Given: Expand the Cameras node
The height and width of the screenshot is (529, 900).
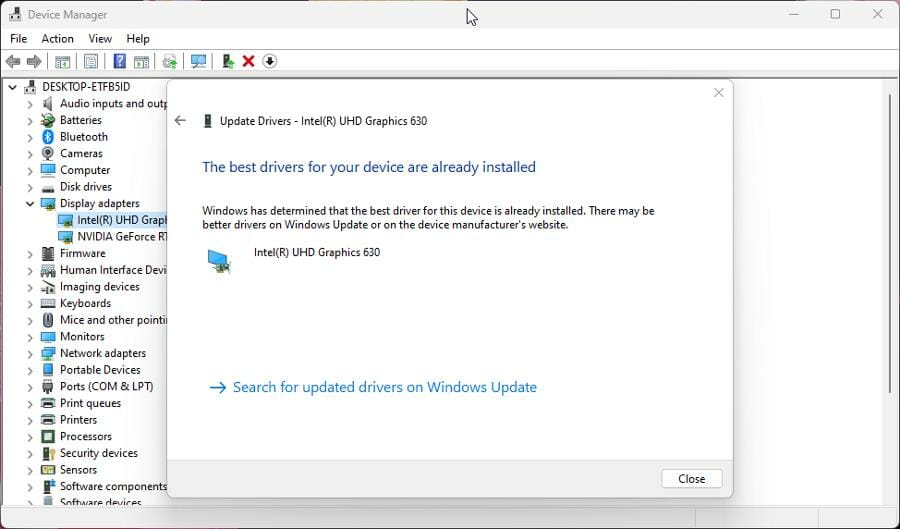Looking at the screenshot, I should (x=30, y=154).
